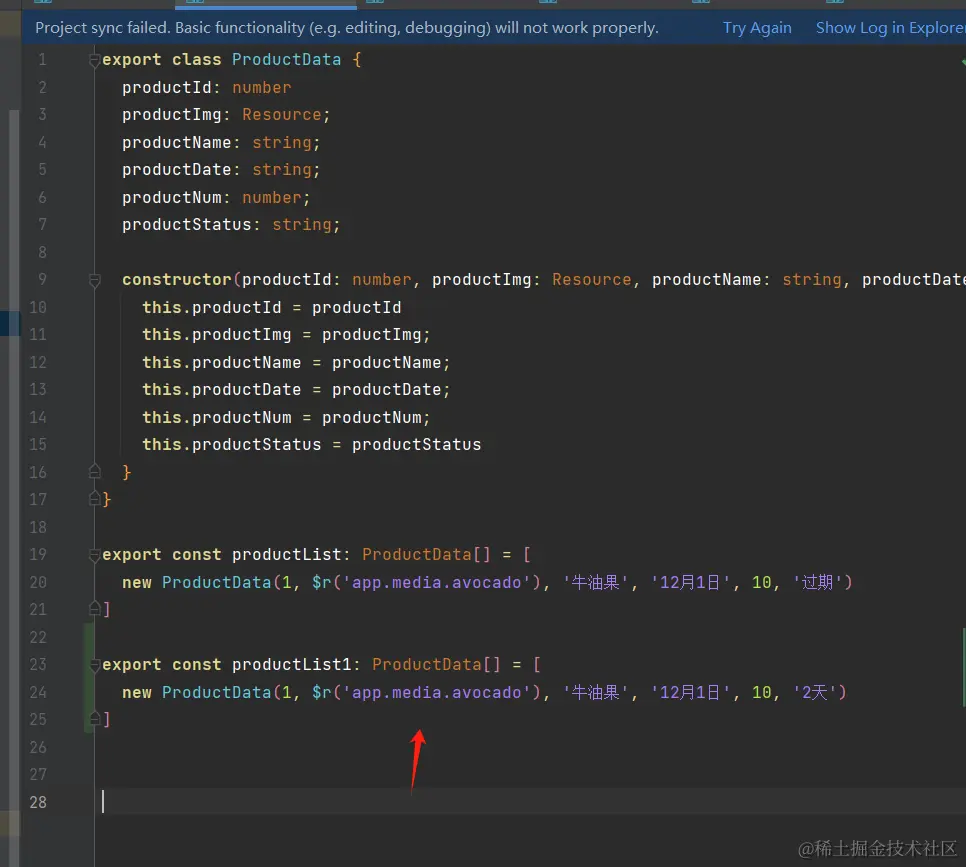Viewport: 966px width, 867px height.
Task: Collapse the productList1 array fold at line 23
Action: pos(94,665)
